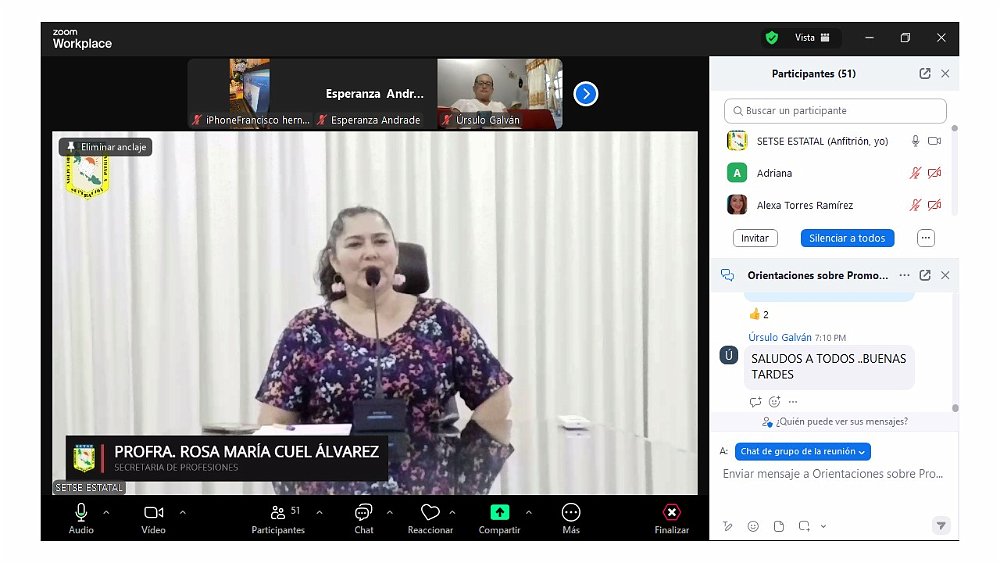Toggle the Audio microphone mute button
Image resolution: width=1000 pixels, height=563 pixels.
[x=81, y=513]
